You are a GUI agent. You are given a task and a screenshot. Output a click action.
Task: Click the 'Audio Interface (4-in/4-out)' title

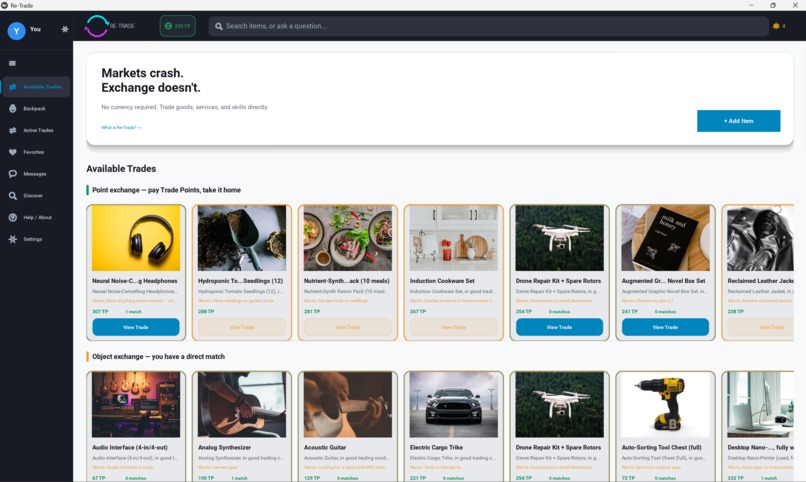130,448
